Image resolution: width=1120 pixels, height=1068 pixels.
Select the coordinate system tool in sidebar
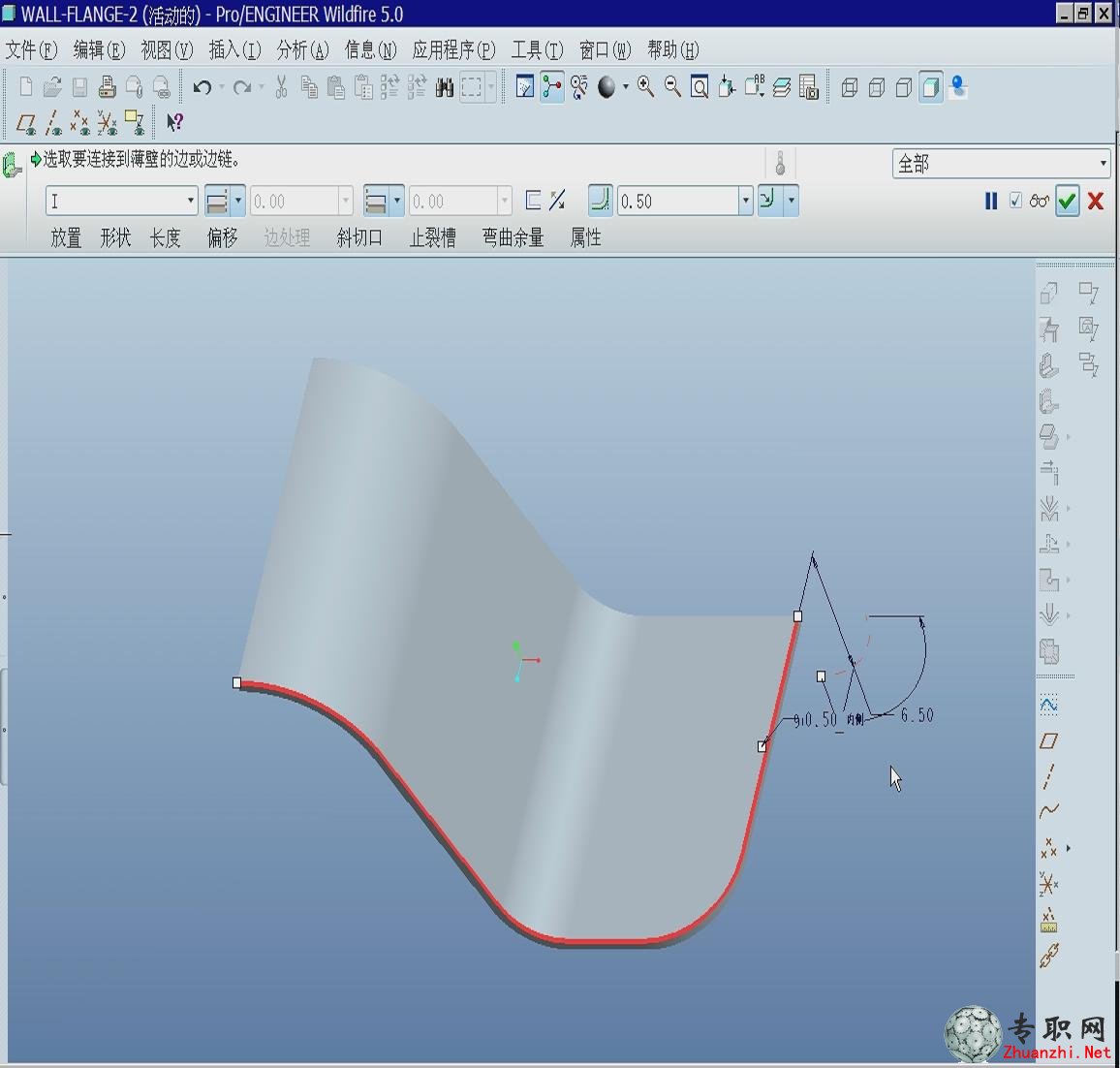[x=1048, y=885]
